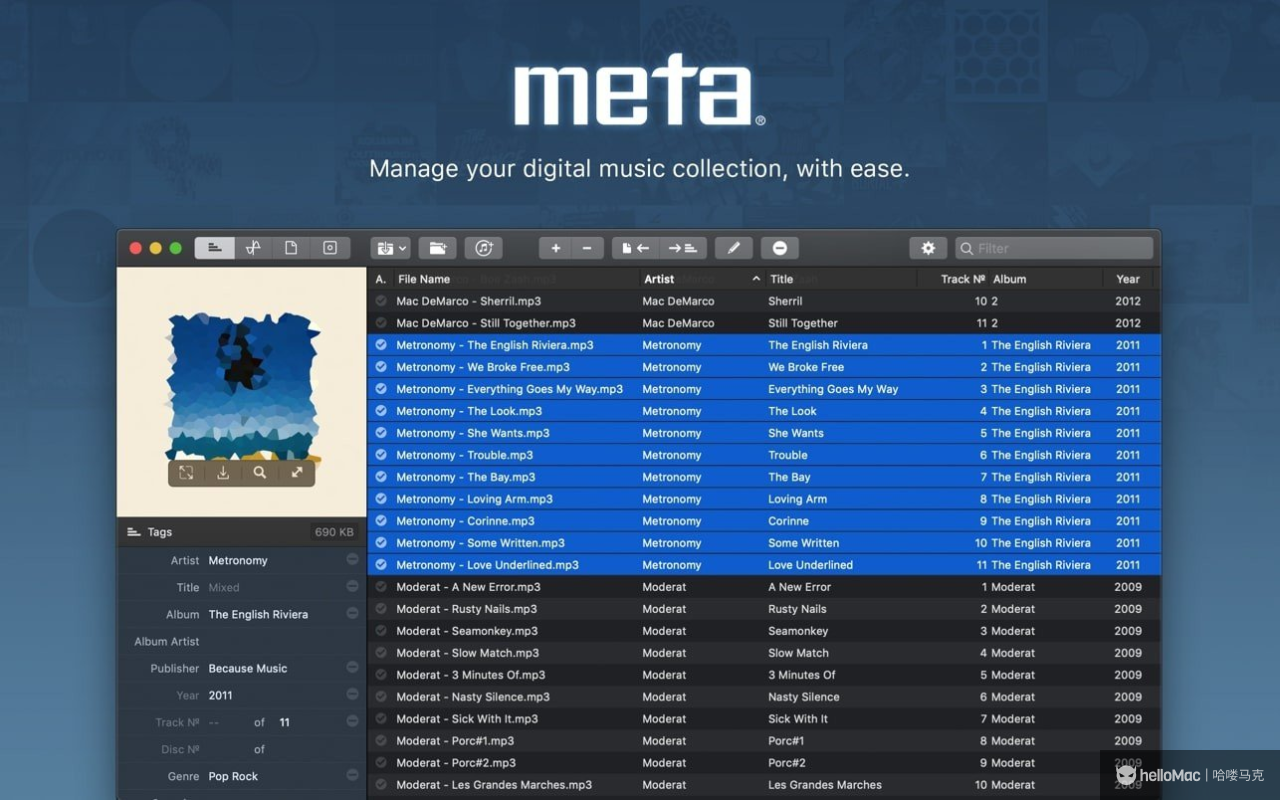Click the crop artwork icon
1280x800 pixels.
click(186, 473)
